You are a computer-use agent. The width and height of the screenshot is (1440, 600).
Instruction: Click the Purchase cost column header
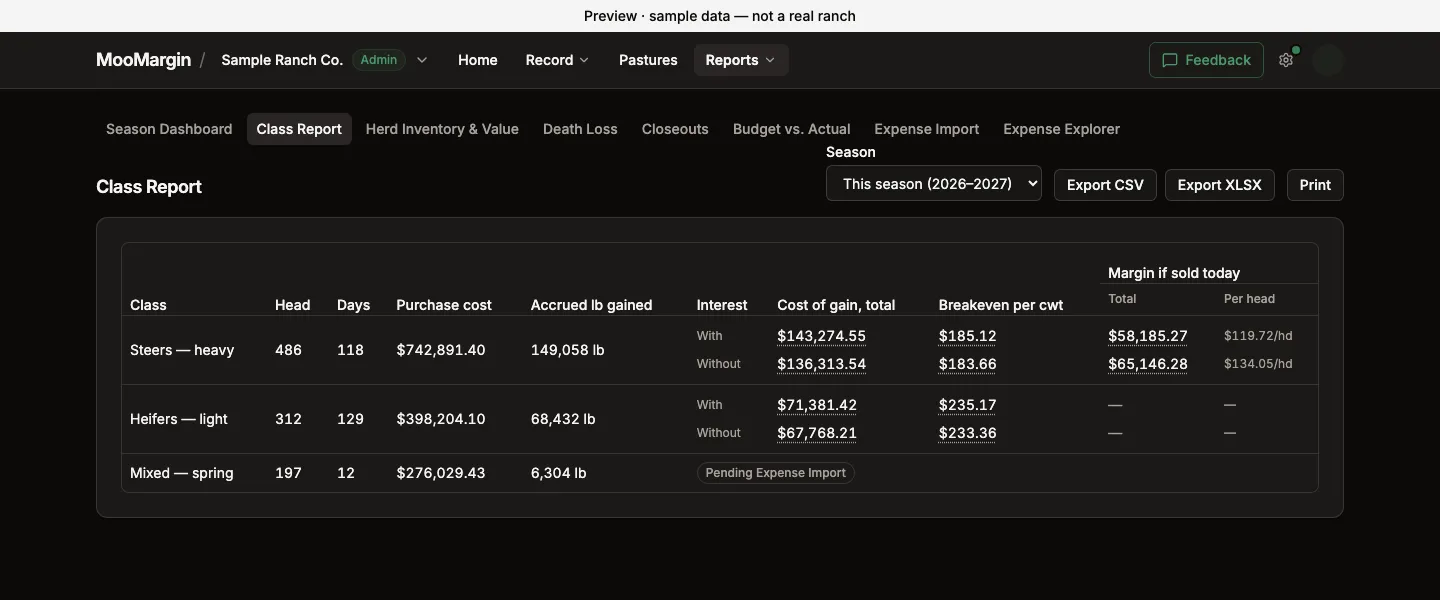click(x=444, y=305)
